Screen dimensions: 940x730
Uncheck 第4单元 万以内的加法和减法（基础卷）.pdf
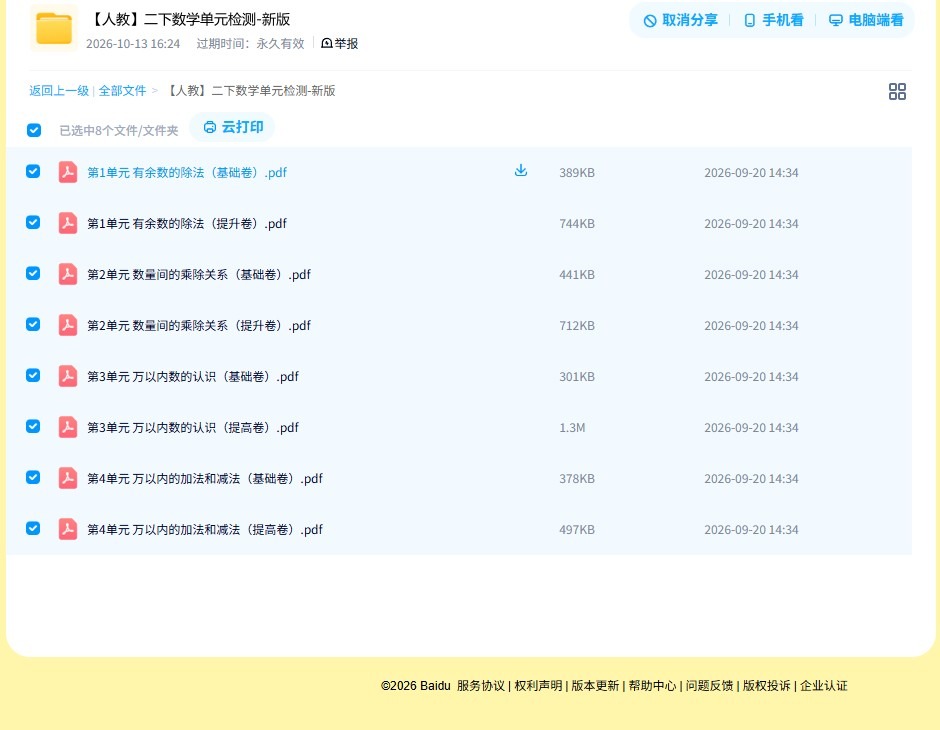pos(33,477)
